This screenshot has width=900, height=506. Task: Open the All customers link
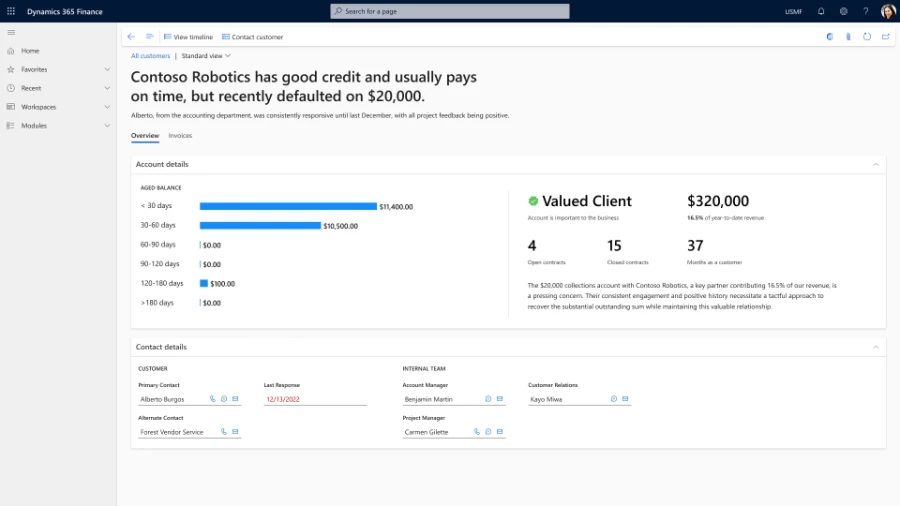tap(150, 56)
